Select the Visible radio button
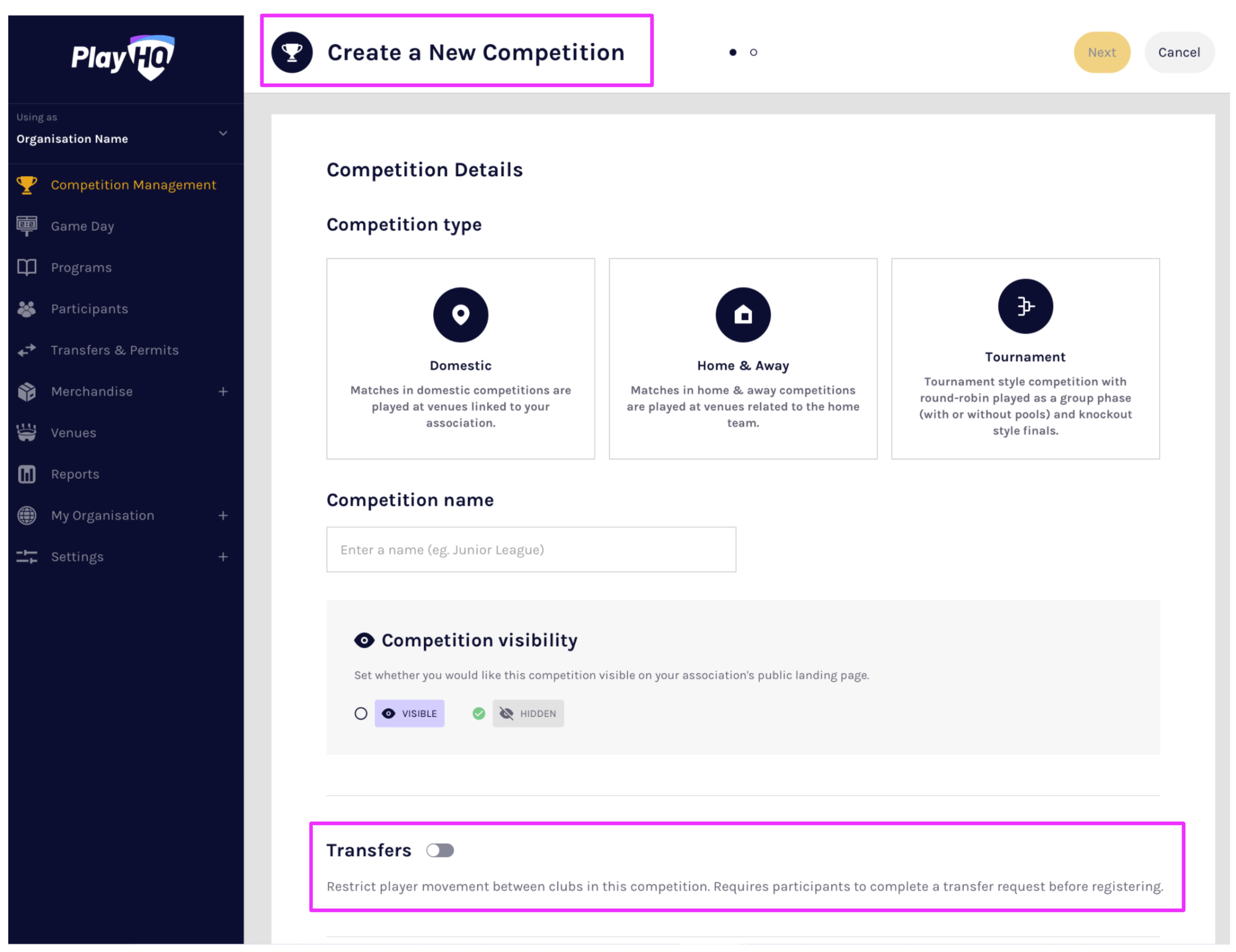 tap(361, 713)
